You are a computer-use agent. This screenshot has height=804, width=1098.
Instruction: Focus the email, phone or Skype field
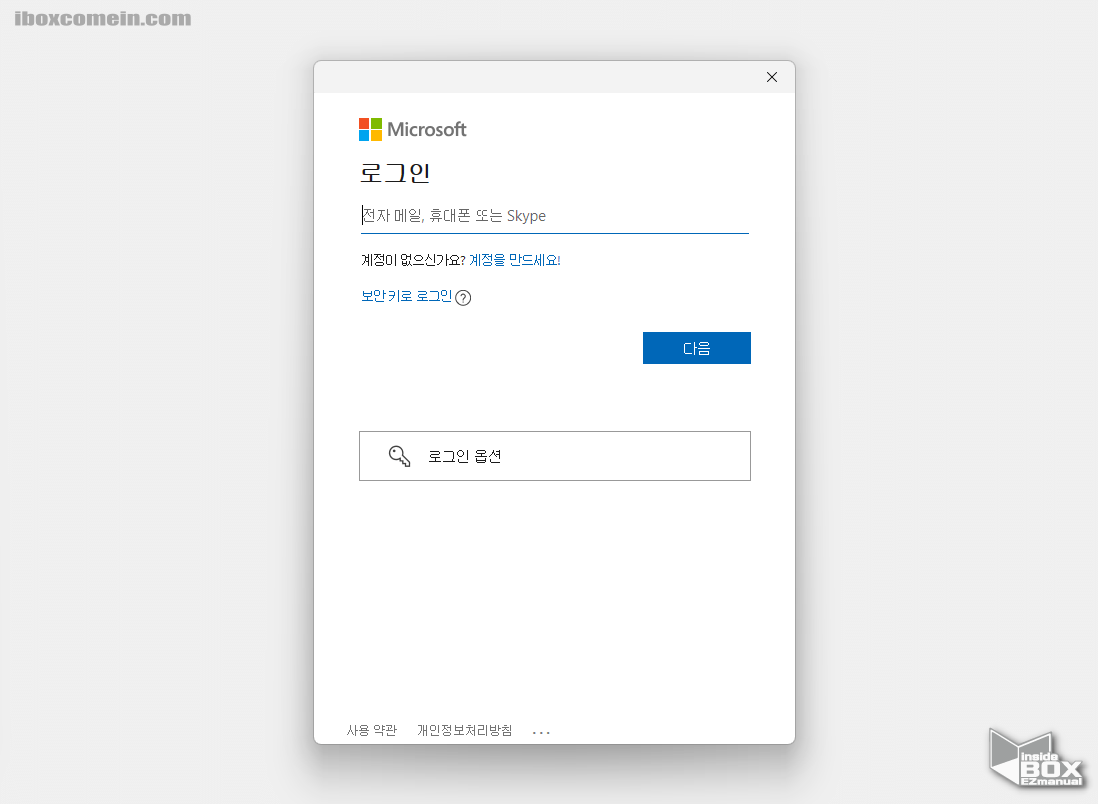pos(554,216)
